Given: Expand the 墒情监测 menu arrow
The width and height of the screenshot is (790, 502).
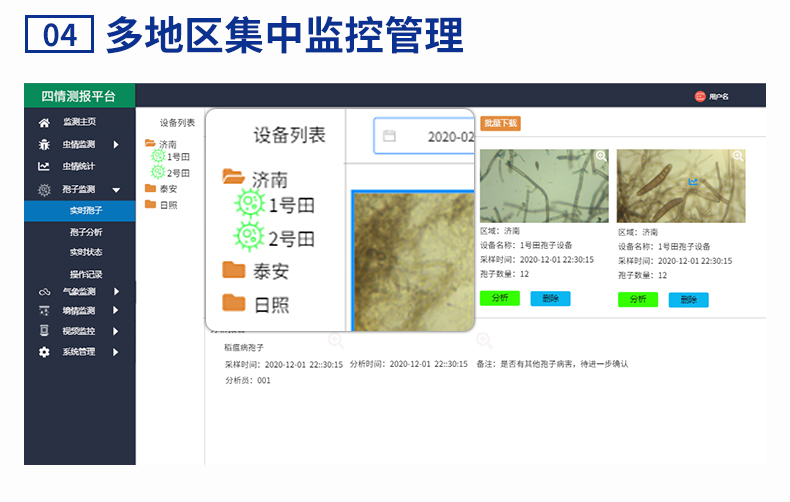Looking at the screenshot, I should pos(116,311).
